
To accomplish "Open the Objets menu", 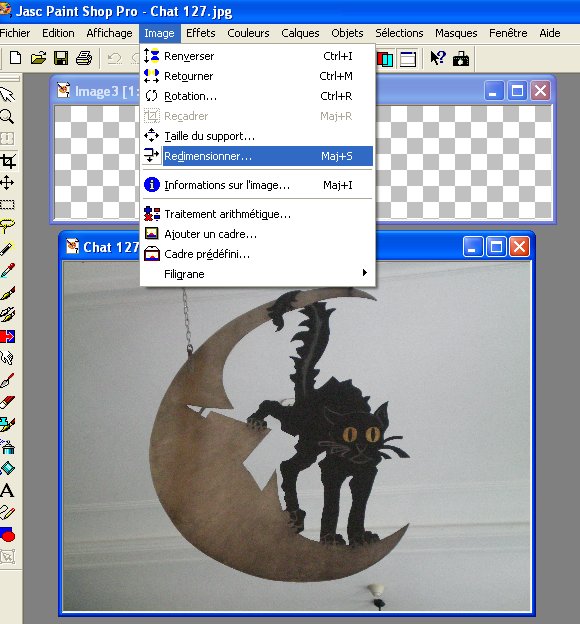I will (x=347, y=33).
